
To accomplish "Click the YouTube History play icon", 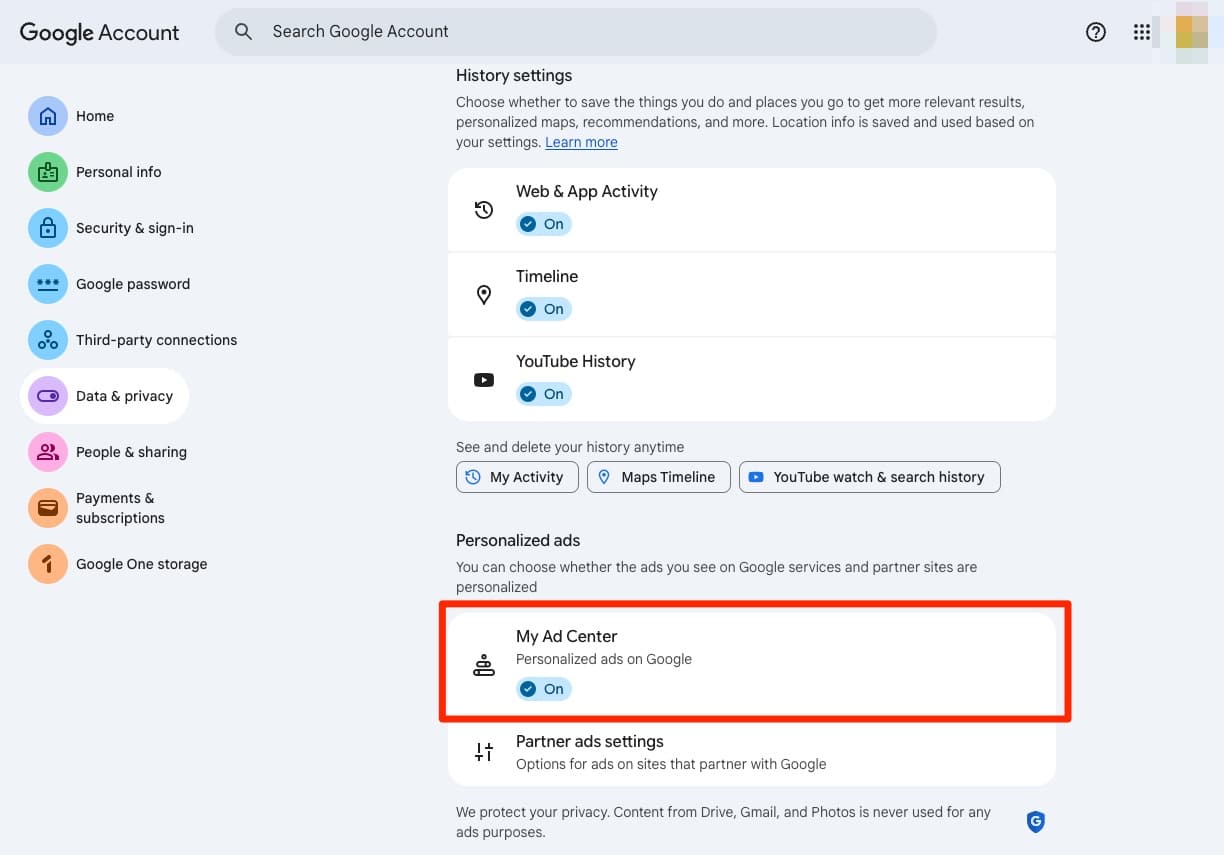I will tap(484, 380).
